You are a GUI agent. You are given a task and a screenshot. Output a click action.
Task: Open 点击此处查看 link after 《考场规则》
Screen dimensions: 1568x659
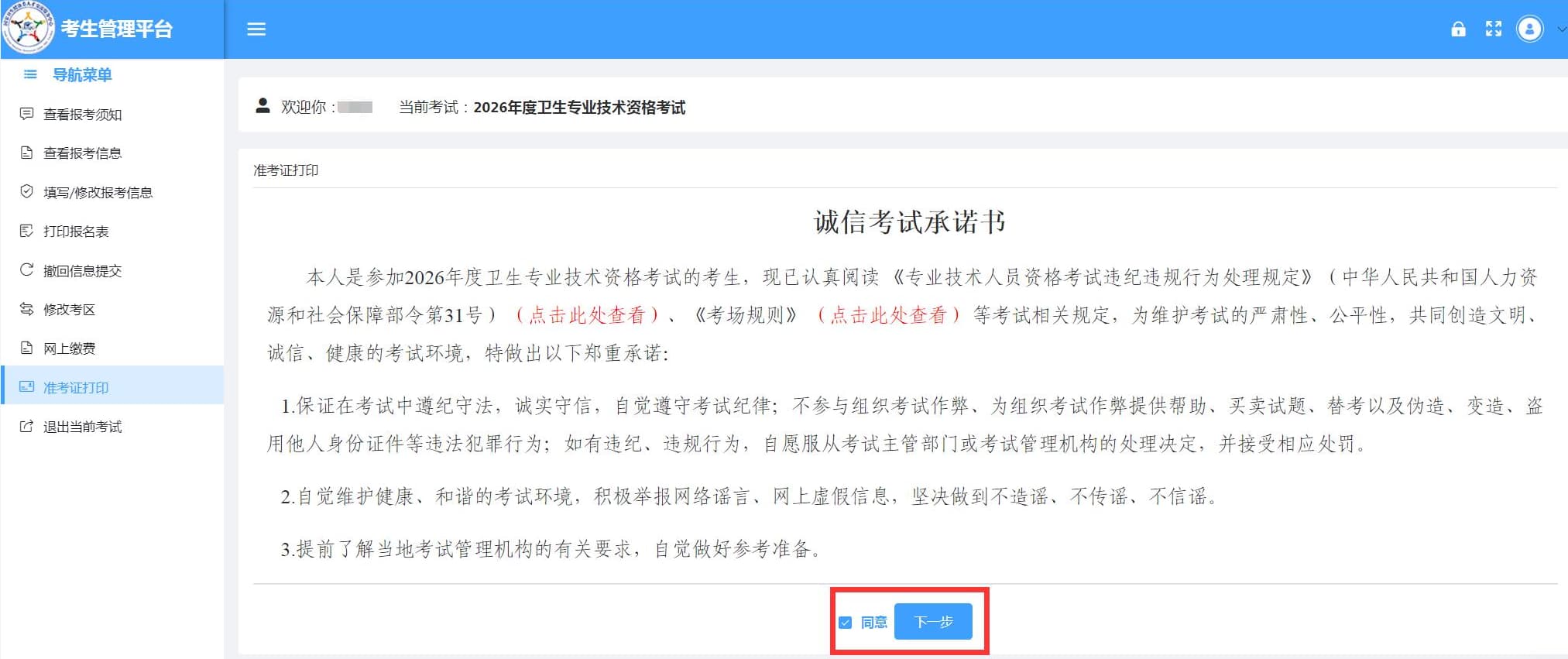[888, 315]
